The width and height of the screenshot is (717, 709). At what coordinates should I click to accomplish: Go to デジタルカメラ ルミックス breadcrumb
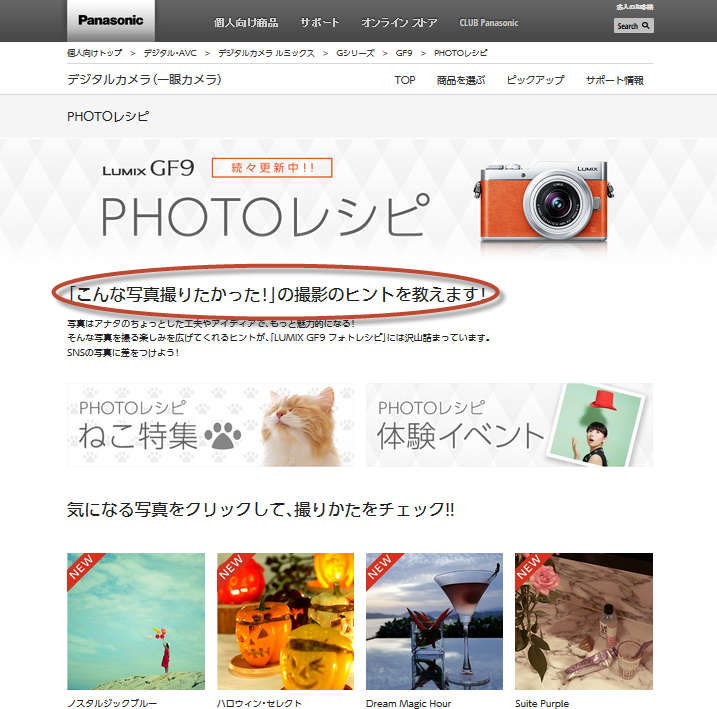[266, 53]
